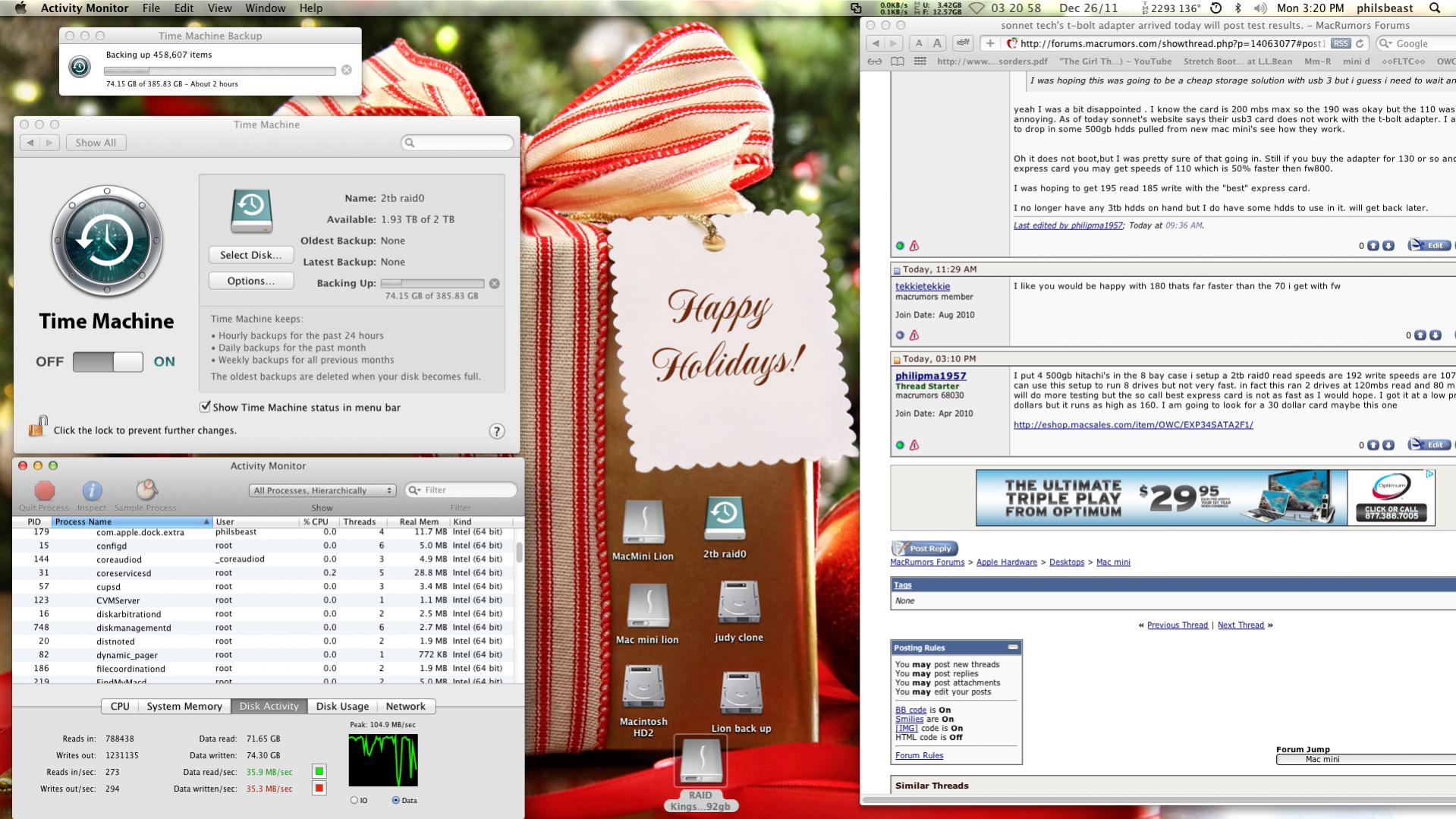This screenshot has height=819, width=1456.
Task: Open the Window menu
Action: pyautogui.click(x=266, y=8)
